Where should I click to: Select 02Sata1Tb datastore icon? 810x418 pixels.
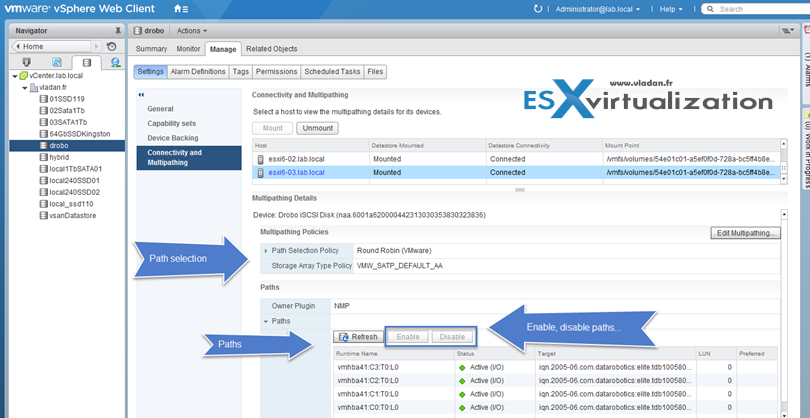coord(44,111)
